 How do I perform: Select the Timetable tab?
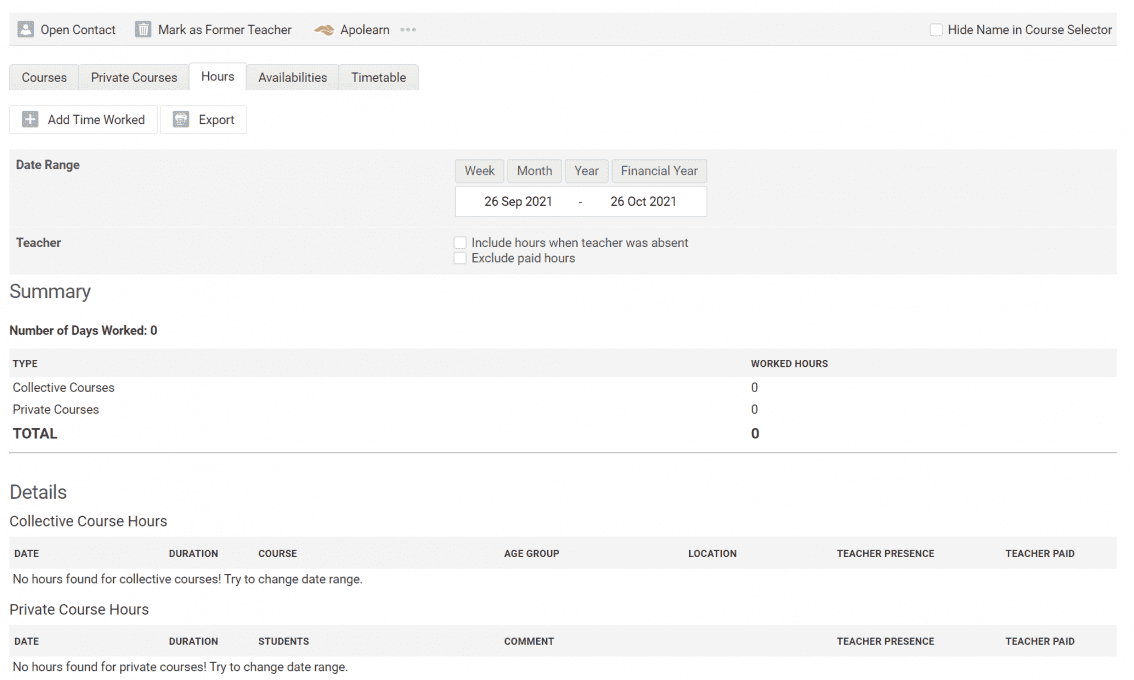click(x=378, y=78)
